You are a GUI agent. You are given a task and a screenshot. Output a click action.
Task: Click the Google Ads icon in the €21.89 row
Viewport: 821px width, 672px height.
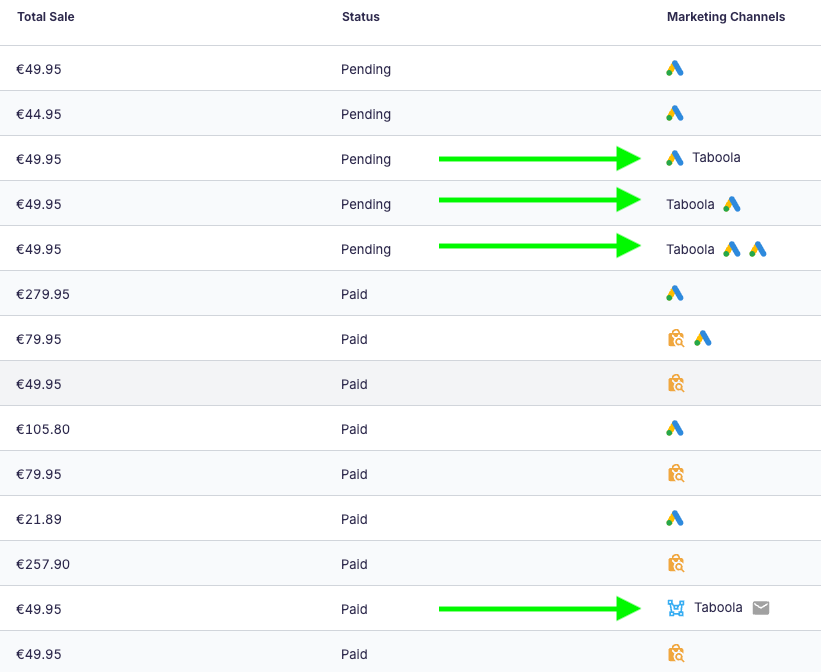pyautogui.click(x=675, y=519)
